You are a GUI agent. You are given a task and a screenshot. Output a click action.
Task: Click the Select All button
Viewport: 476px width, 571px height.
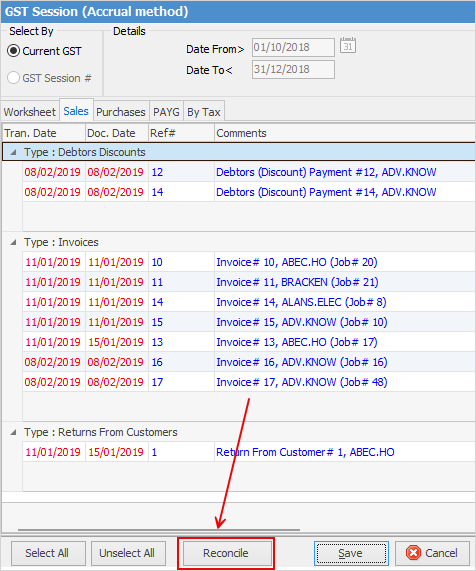(x=48, y=553)
